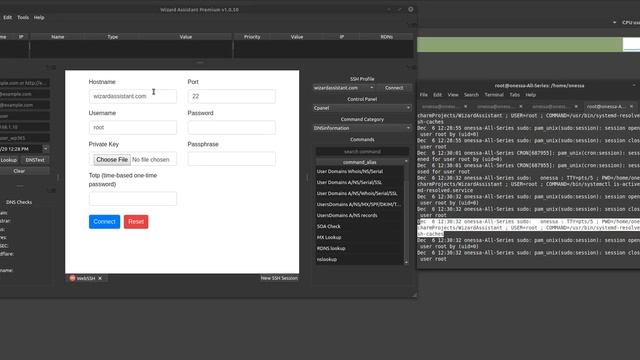640x360 pixels.
Task: Select SOA Check command
Action: (360, 227)
